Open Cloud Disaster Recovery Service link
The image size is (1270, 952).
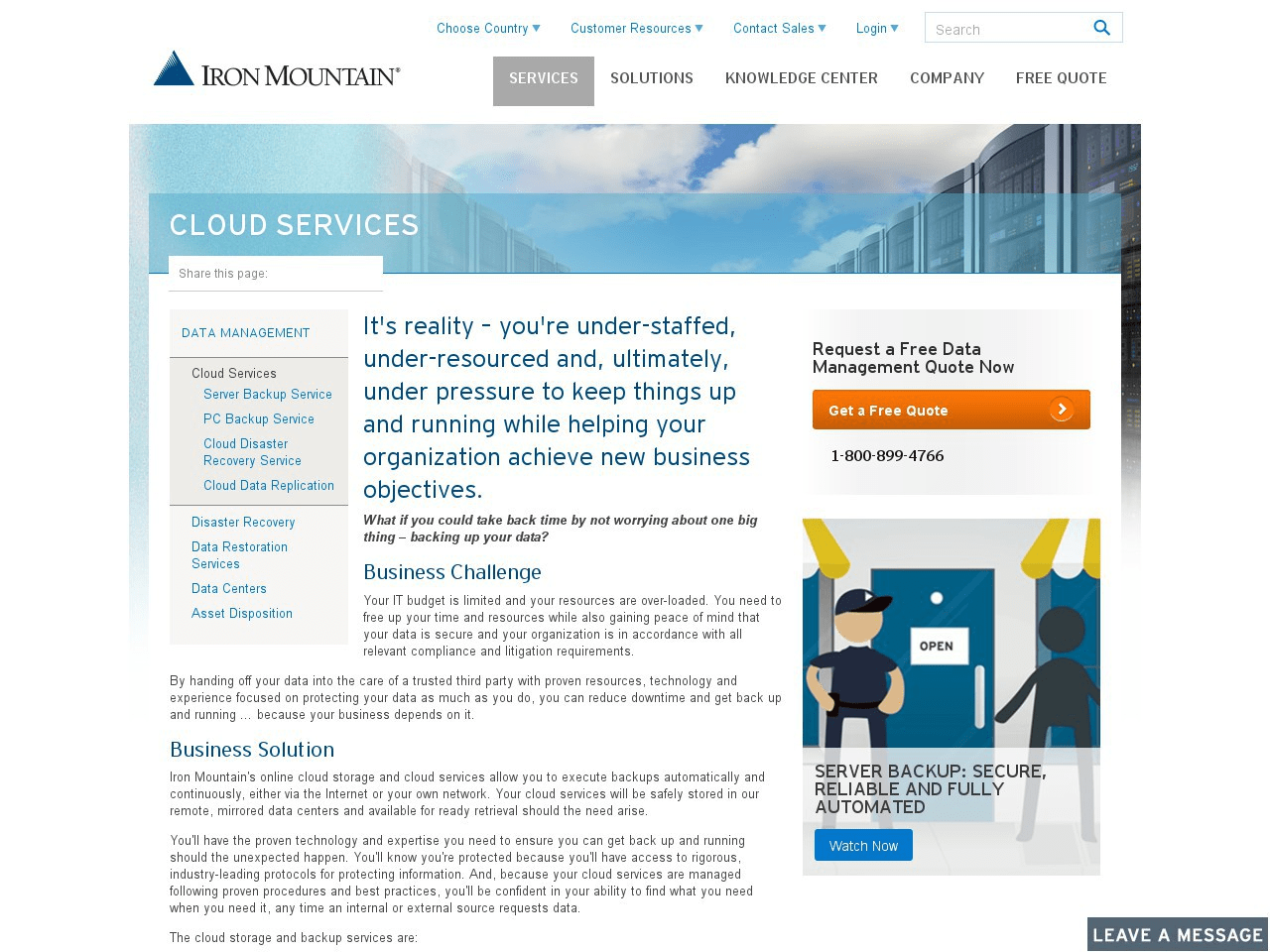pyautogui.click(x=252, y=452)
